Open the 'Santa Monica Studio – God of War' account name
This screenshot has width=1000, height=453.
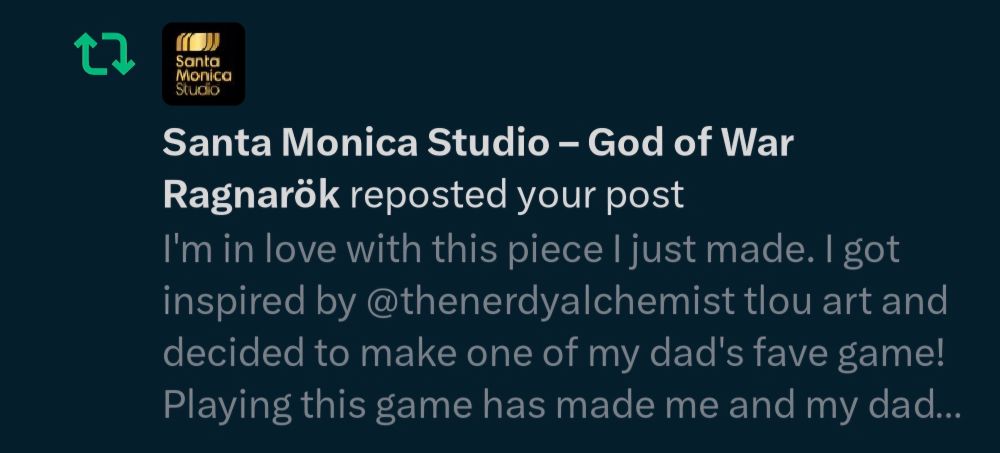(478, 143)
